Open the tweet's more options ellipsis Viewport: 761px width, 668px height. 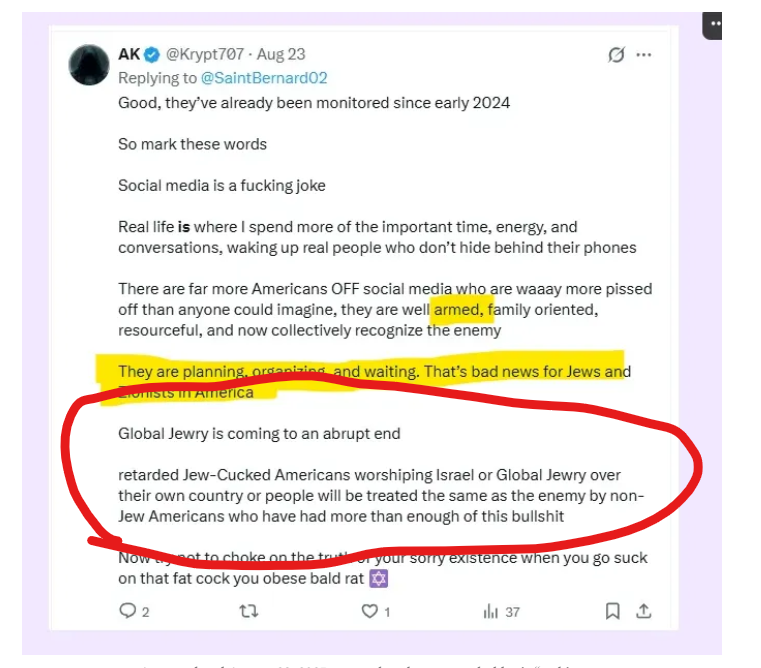pyautogui.click(x=644, y=56)
